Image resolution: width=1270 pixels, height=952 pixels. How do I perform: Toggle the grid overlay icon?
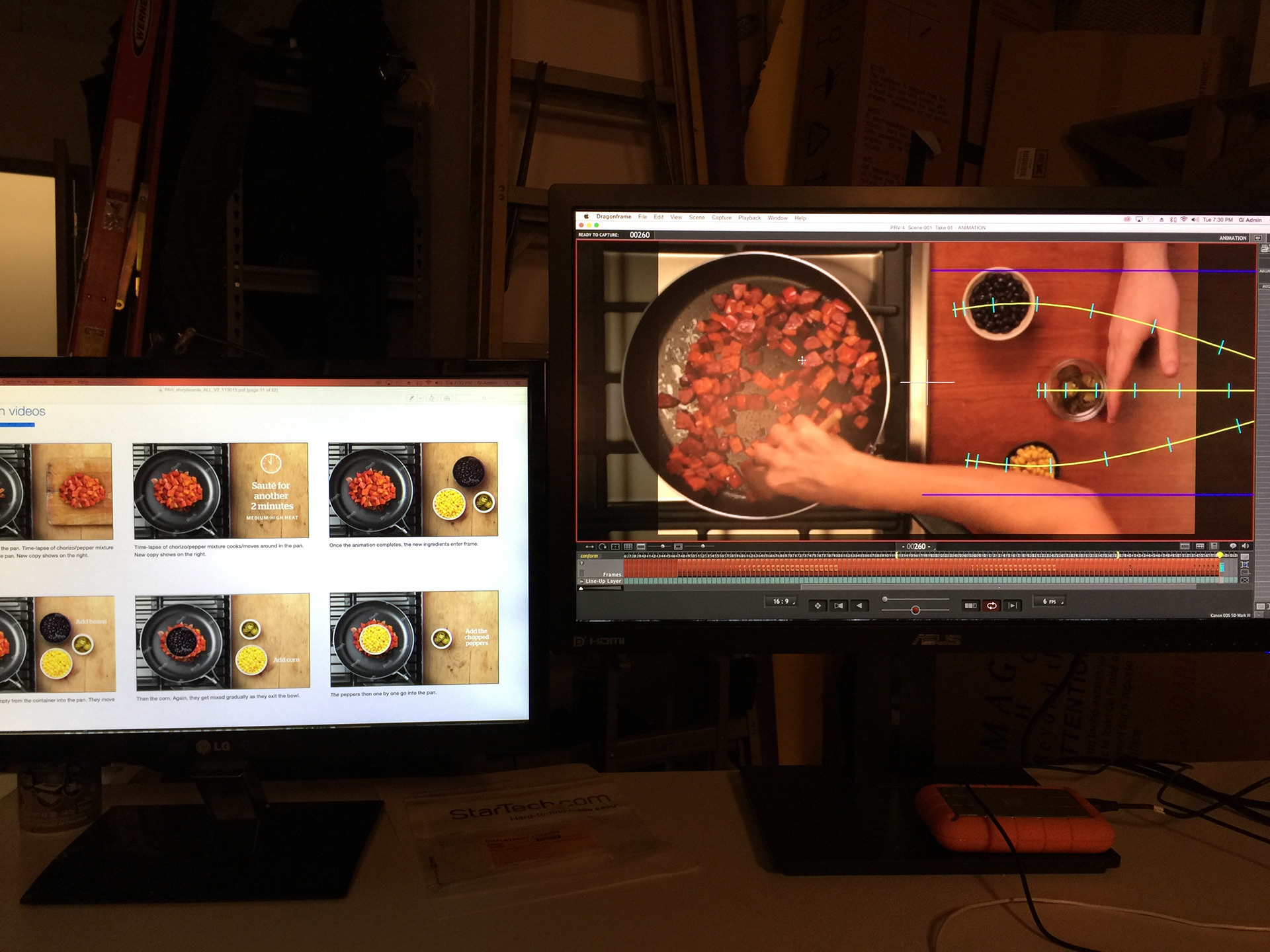point(628,547)
